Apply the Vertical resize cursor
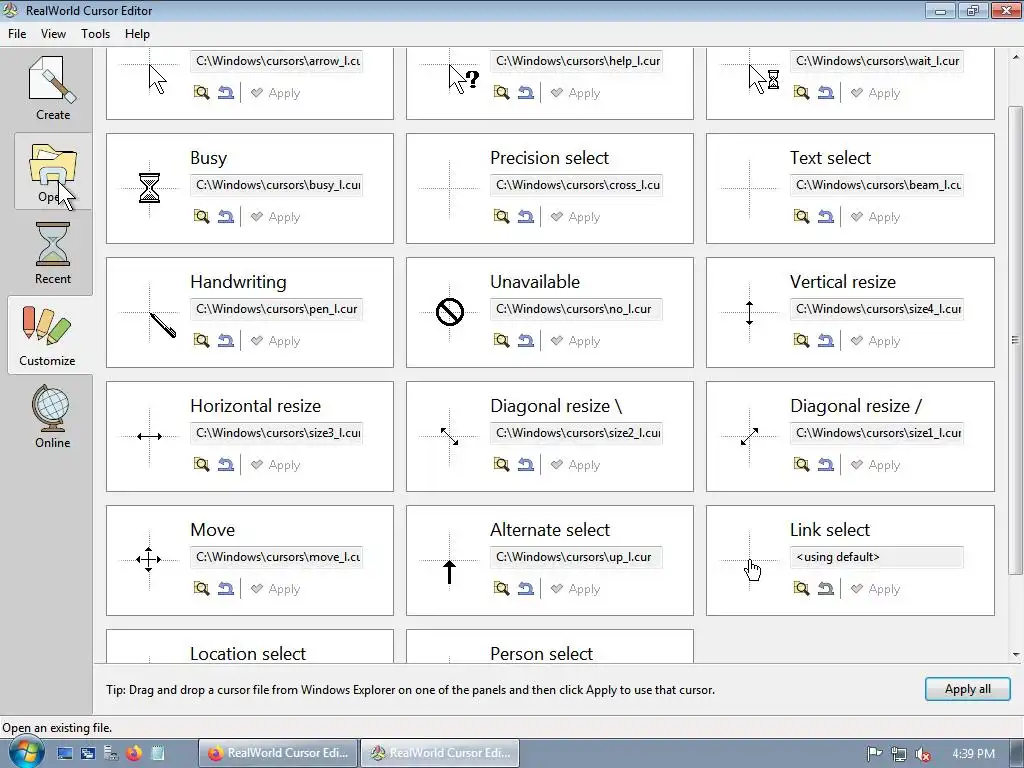1024x768 pixels. coord(875,341)
